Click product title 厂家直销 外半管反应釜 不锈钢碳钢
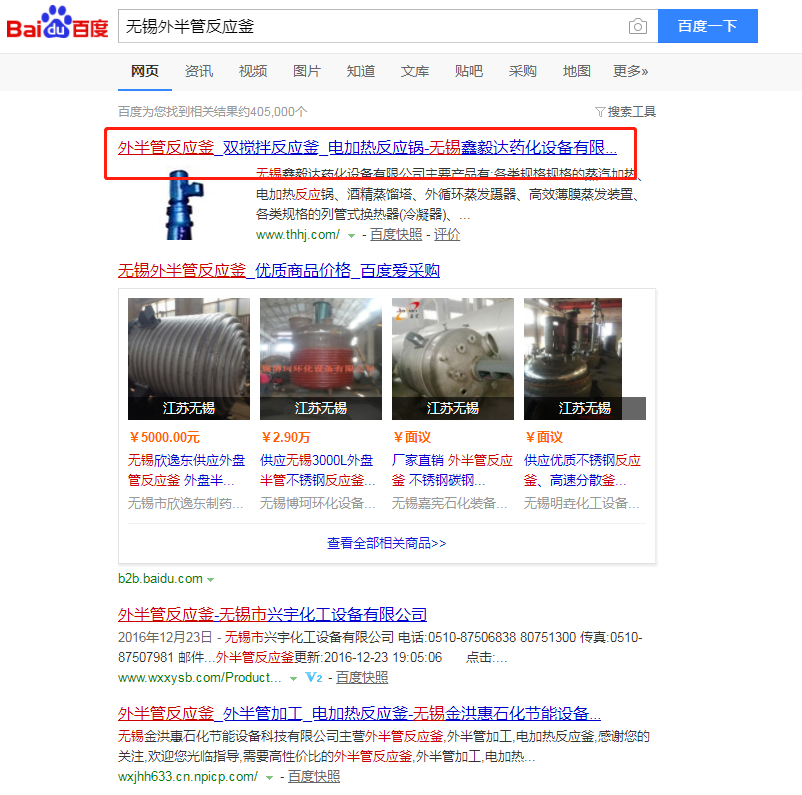This screenshot has height=795, width=802. 452,470
